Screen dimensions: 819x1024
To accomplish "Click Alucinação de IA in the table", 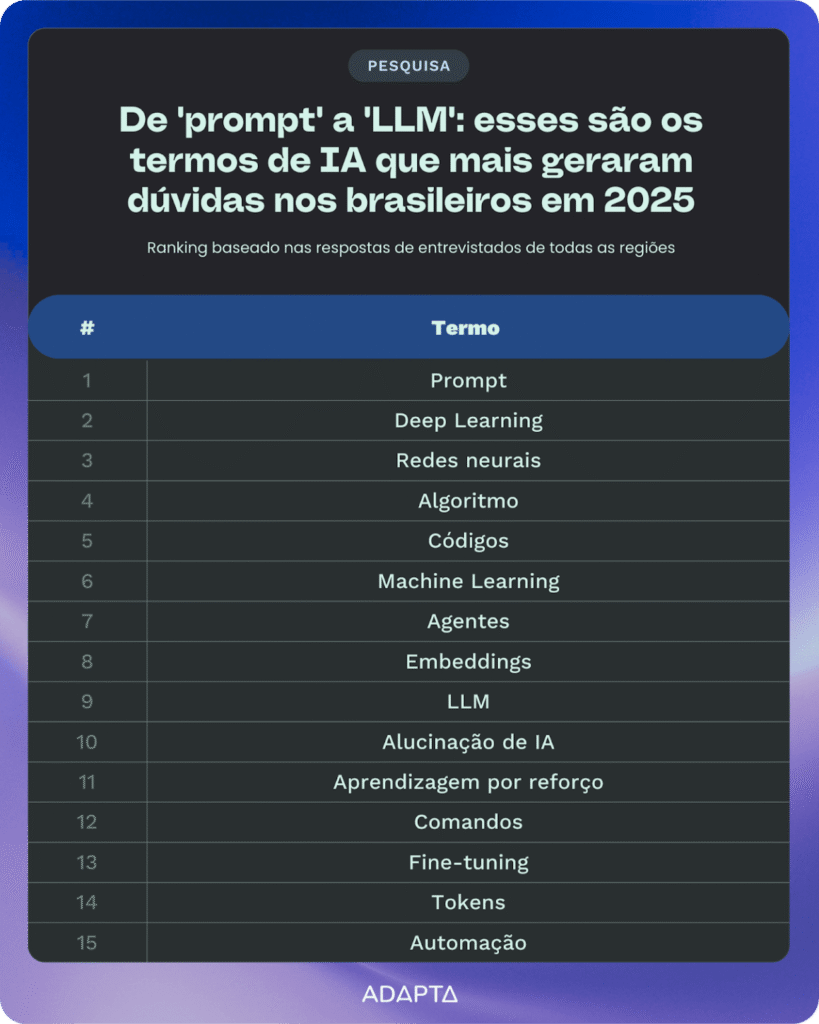I will tap(468, 742).
